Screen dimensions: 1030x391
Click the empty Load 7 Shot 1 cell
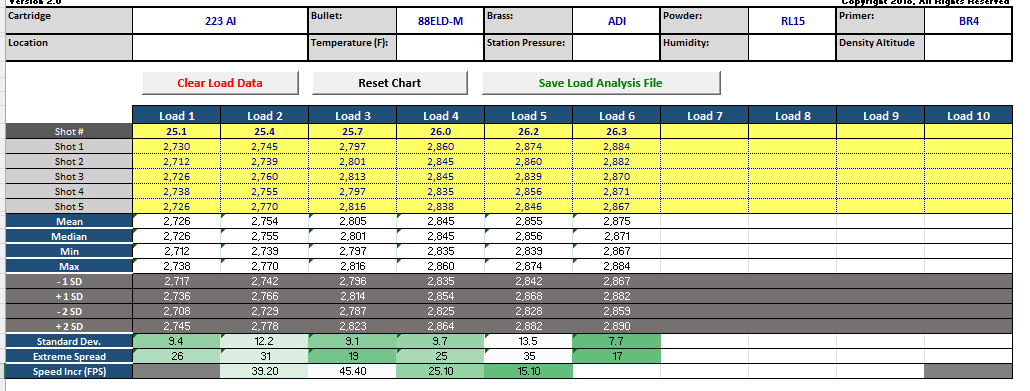704,147
